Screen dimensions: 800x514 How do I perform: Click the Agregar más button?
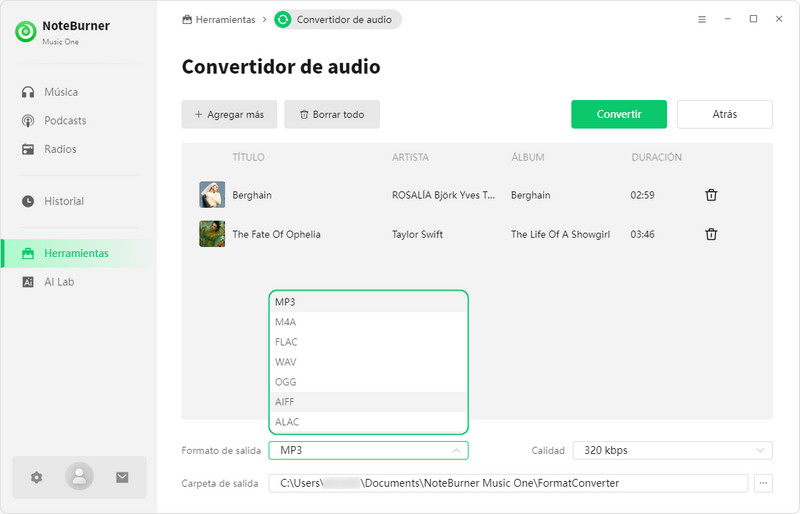tap(229, 114)
